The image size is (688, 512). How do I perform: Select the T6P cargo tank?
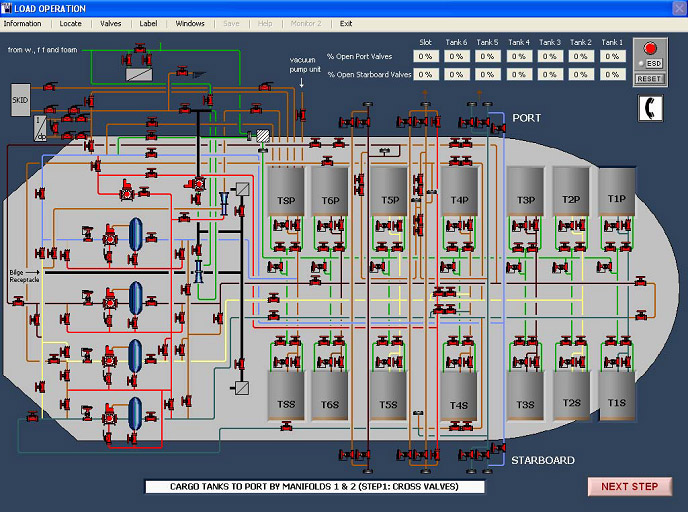click(330, 191)
